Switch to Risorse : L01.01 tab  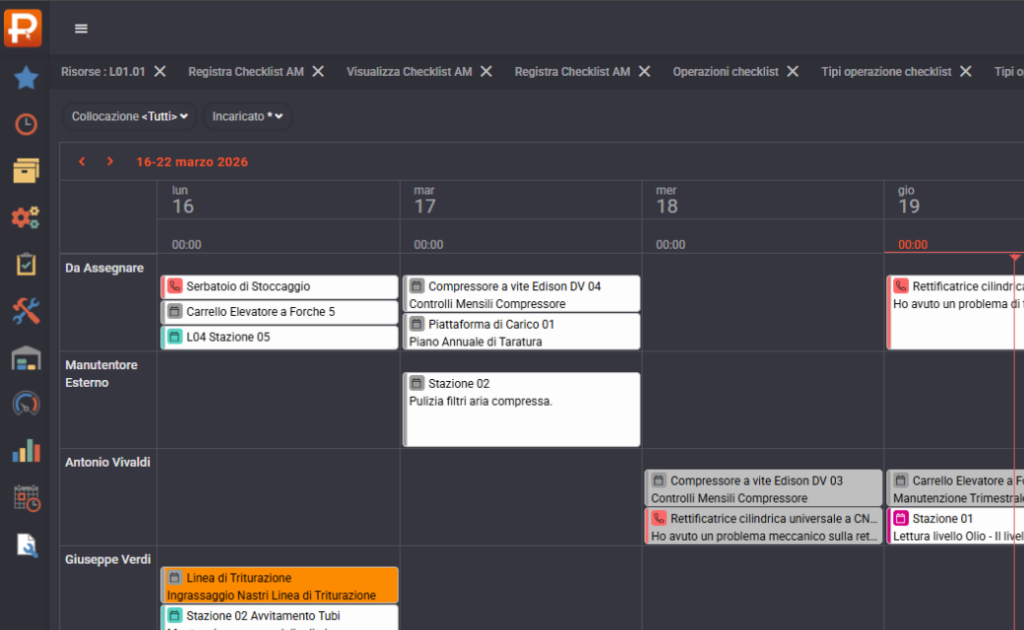click(x=103, y=71)
